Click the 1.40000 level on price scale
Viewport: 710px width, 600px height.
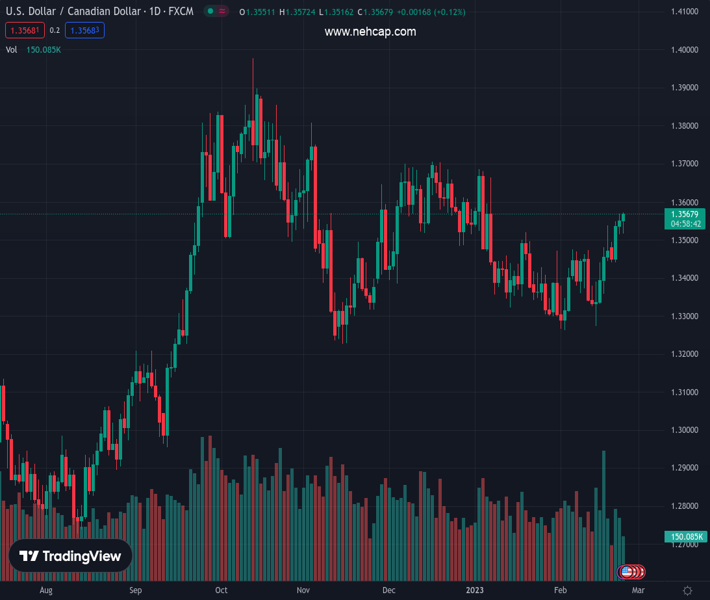click(x=684, y=50)
